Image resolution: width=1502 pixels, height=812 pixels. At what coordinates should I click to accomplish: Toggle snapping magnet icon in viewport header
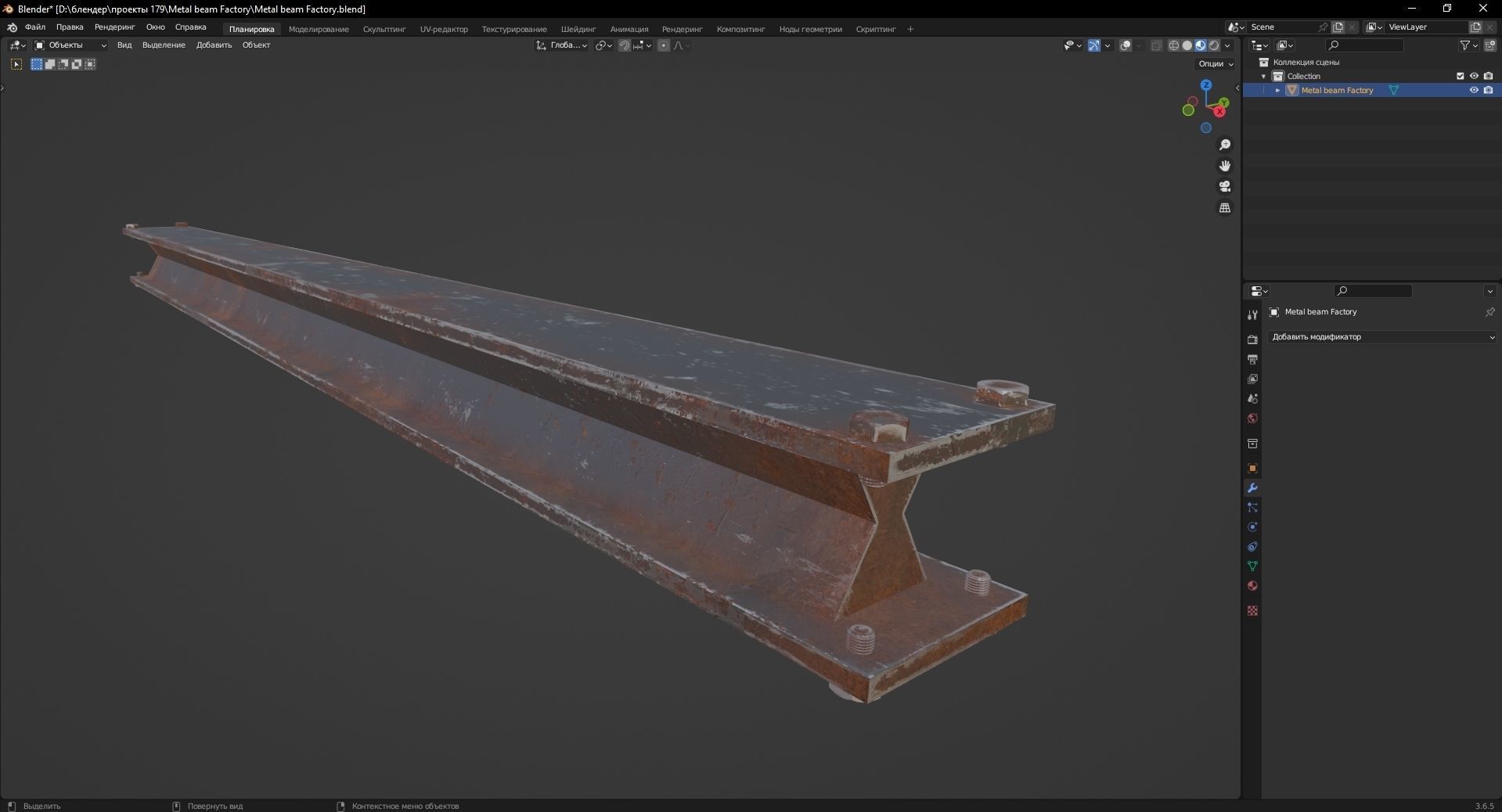coord(624,45)
